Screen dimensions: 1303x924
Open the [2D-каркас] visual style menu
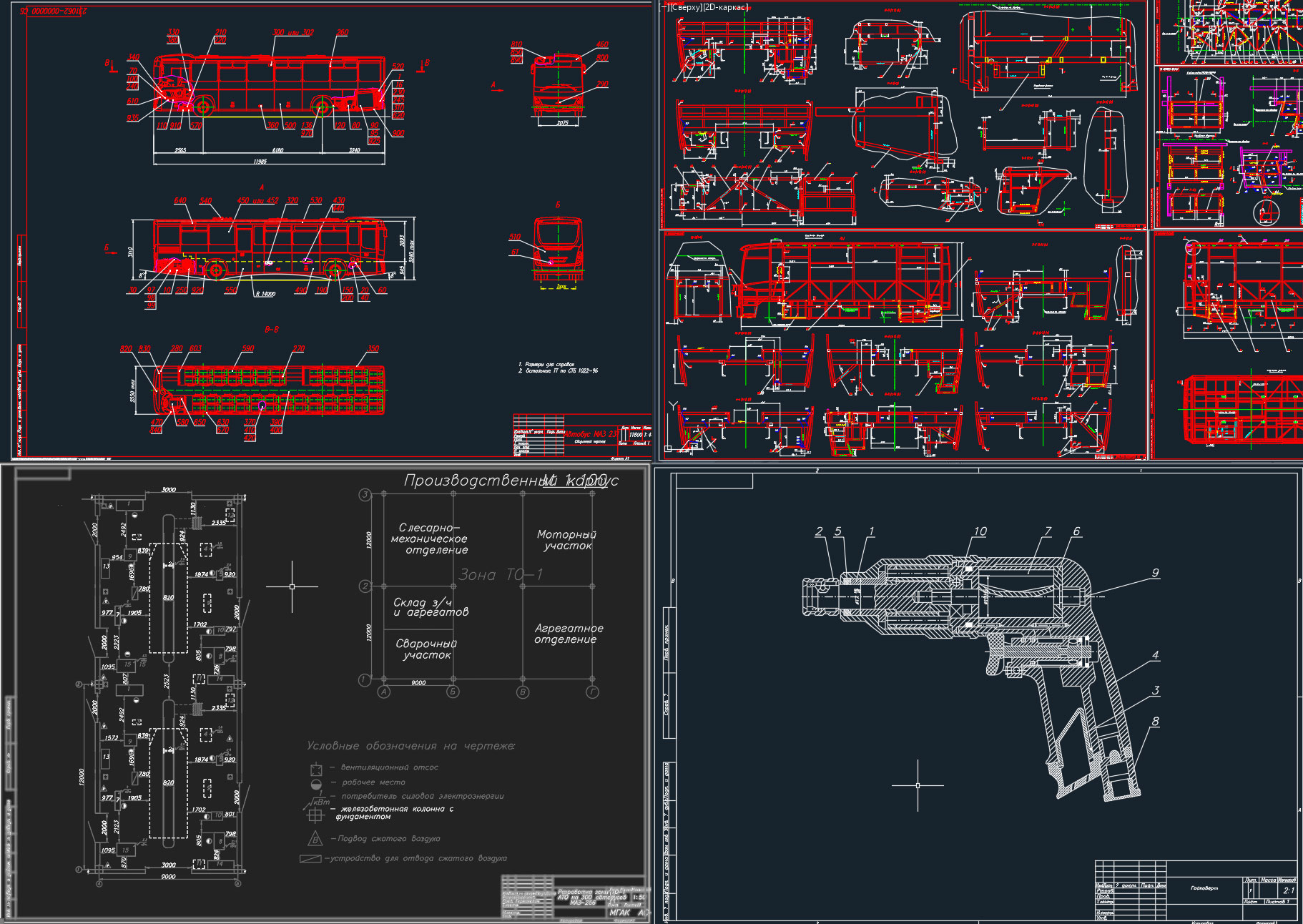(725, 7)
